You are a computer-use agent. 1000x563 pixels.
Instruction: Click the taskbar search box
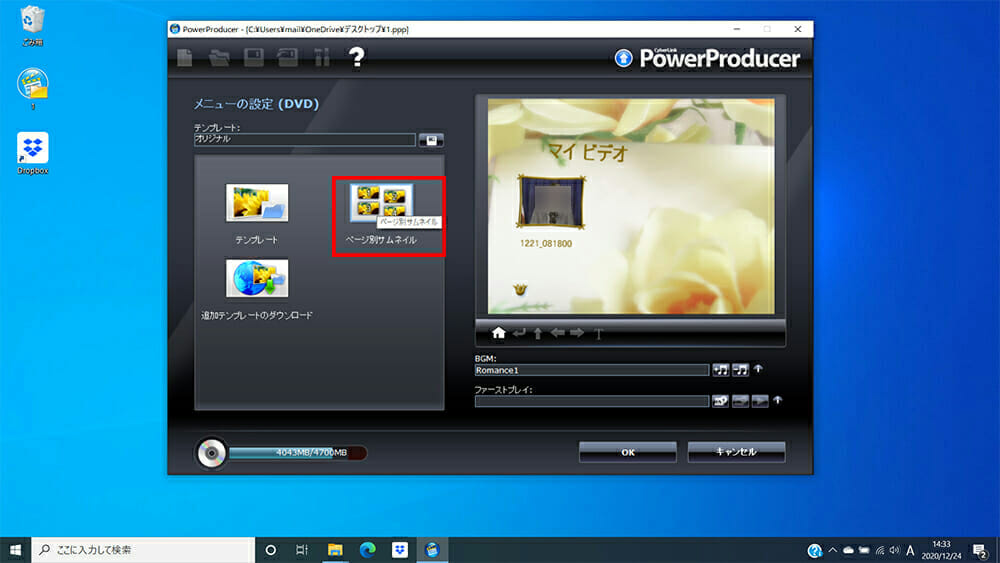[143, 550]
